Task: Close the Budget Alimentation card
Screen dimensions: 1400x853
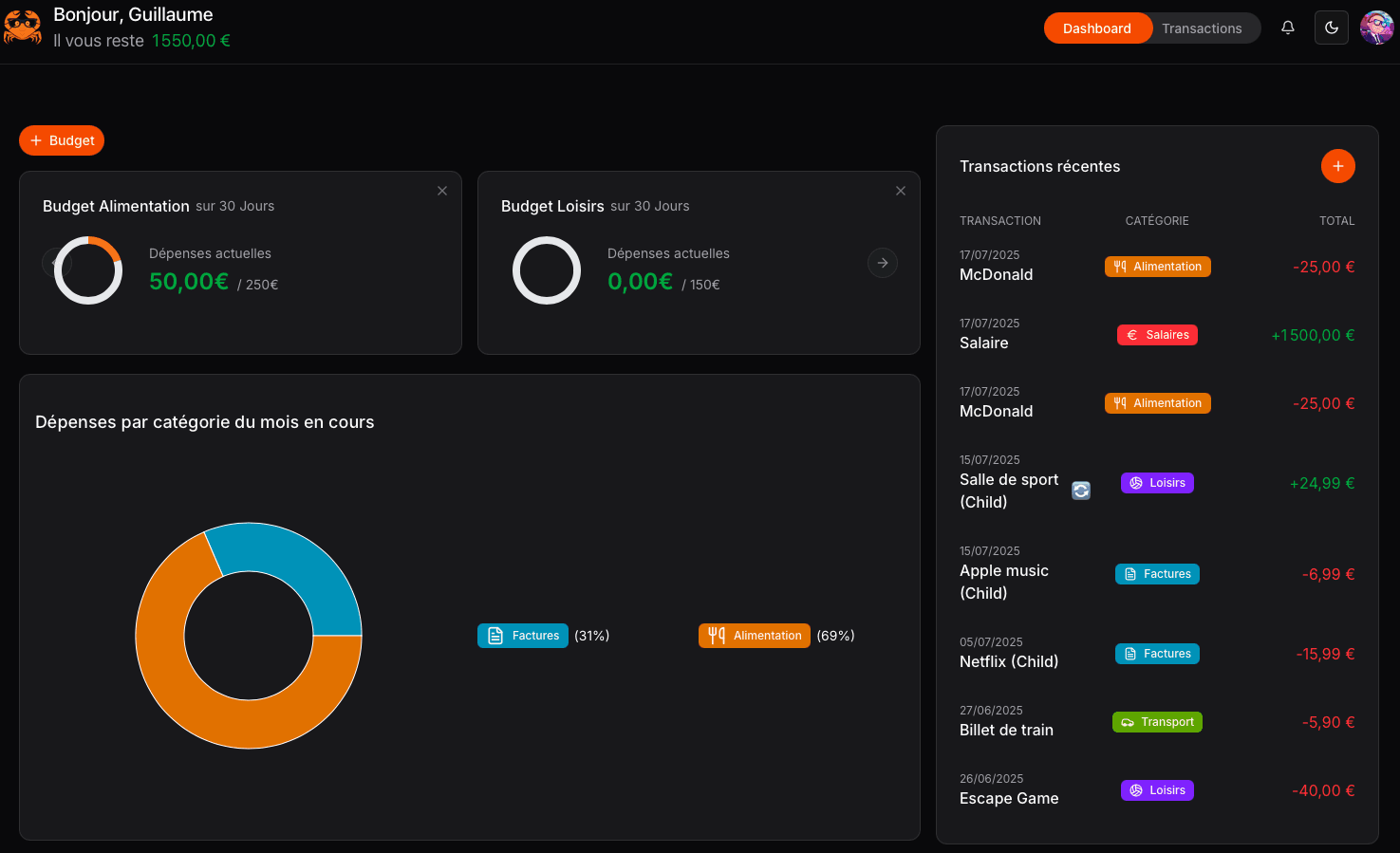Action: 442,191
